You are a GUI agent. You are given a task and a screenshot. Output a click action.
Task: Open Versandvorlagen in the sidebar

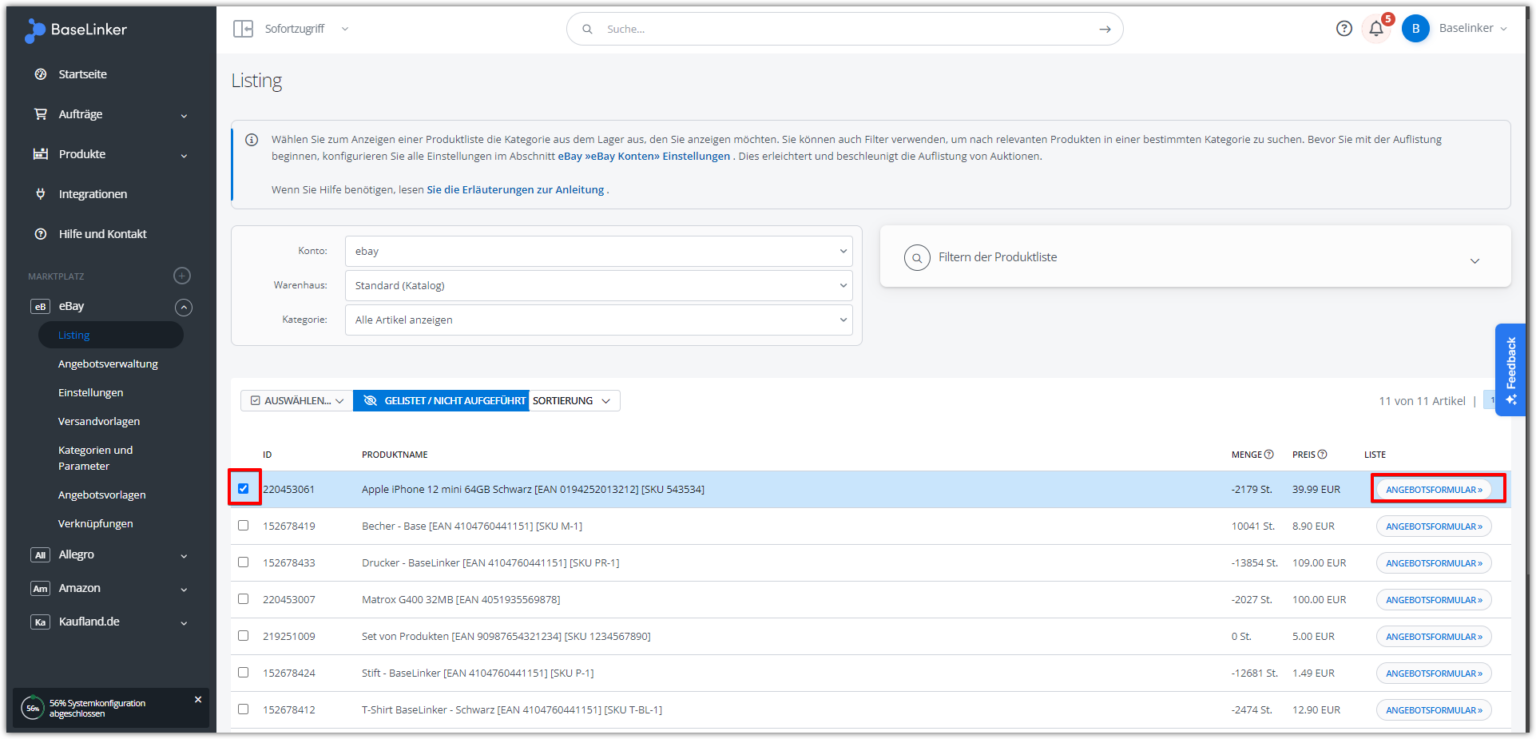tap(99, 421)
